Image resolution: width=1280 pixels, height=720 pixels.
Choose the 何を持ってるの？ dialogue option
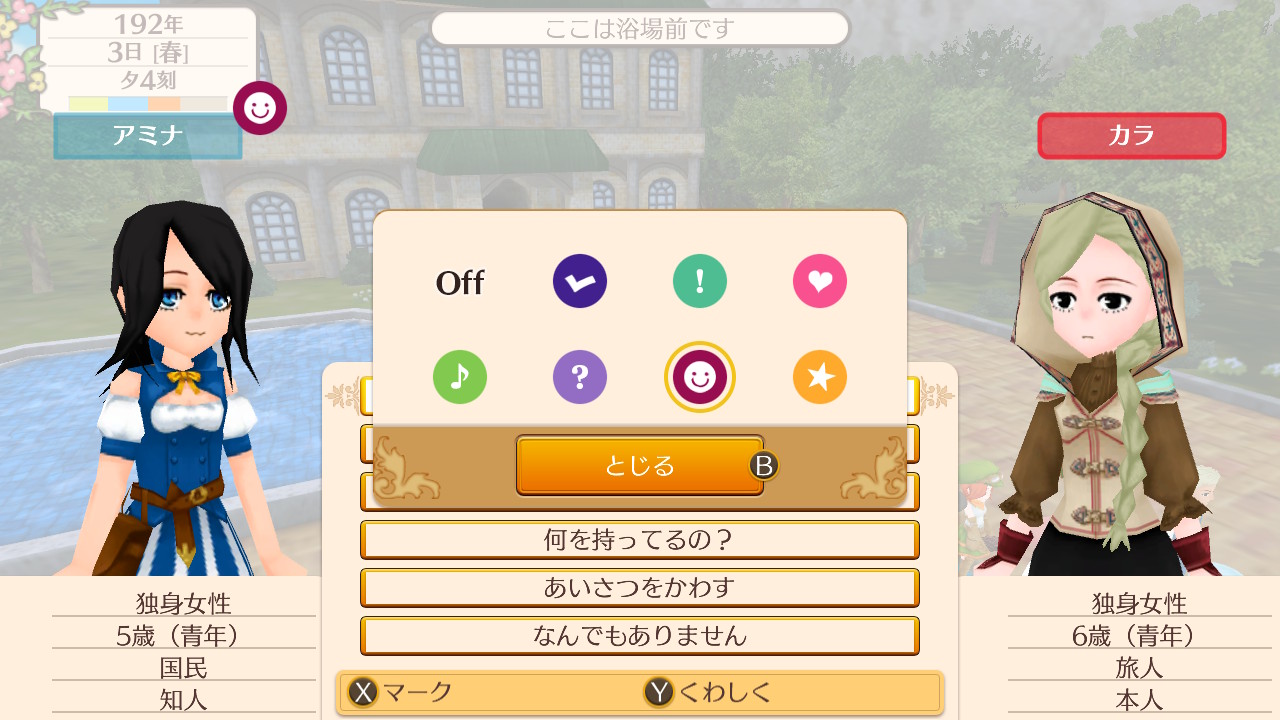coord(640,540)
